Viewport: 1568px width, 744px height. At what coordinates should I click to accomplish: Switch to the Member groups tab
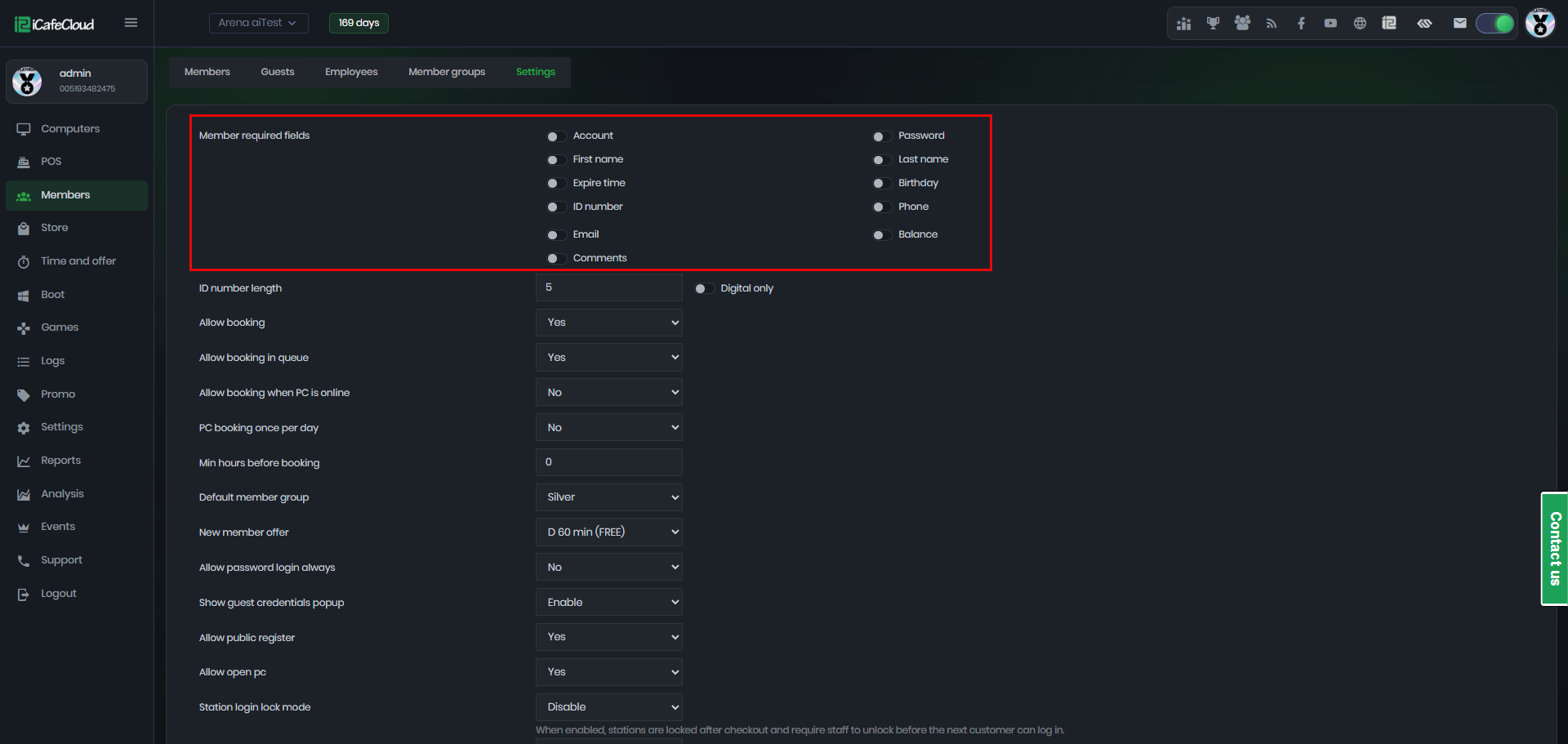pos(447,72)
